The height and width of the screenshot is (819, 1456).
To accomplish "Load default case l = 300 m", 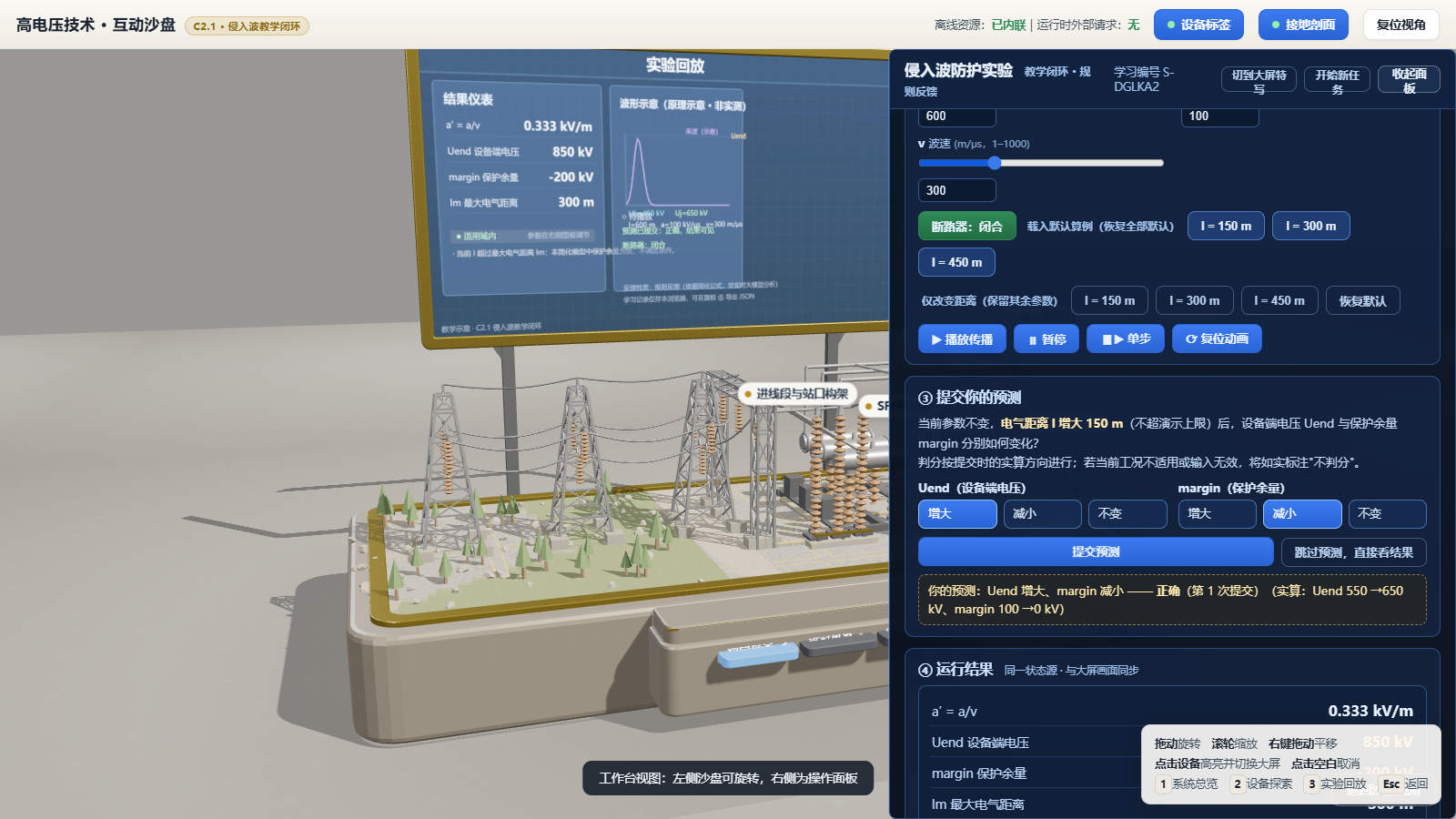I will coord(1310,226).
